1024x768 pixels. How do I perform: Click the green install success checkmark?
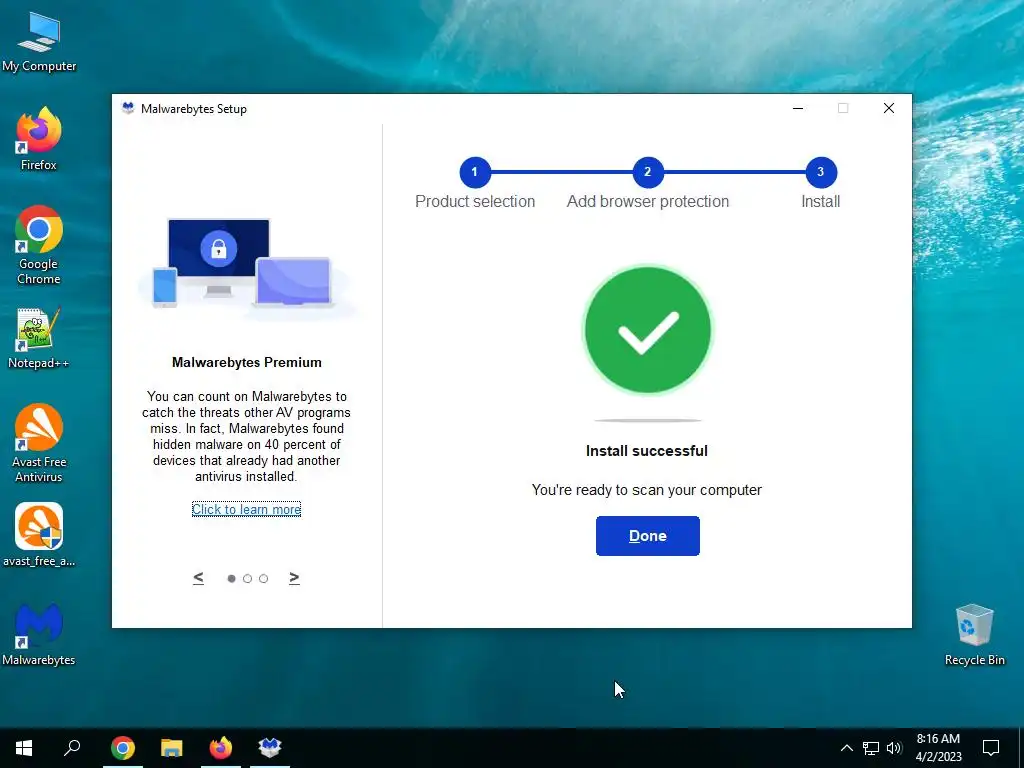648,330
